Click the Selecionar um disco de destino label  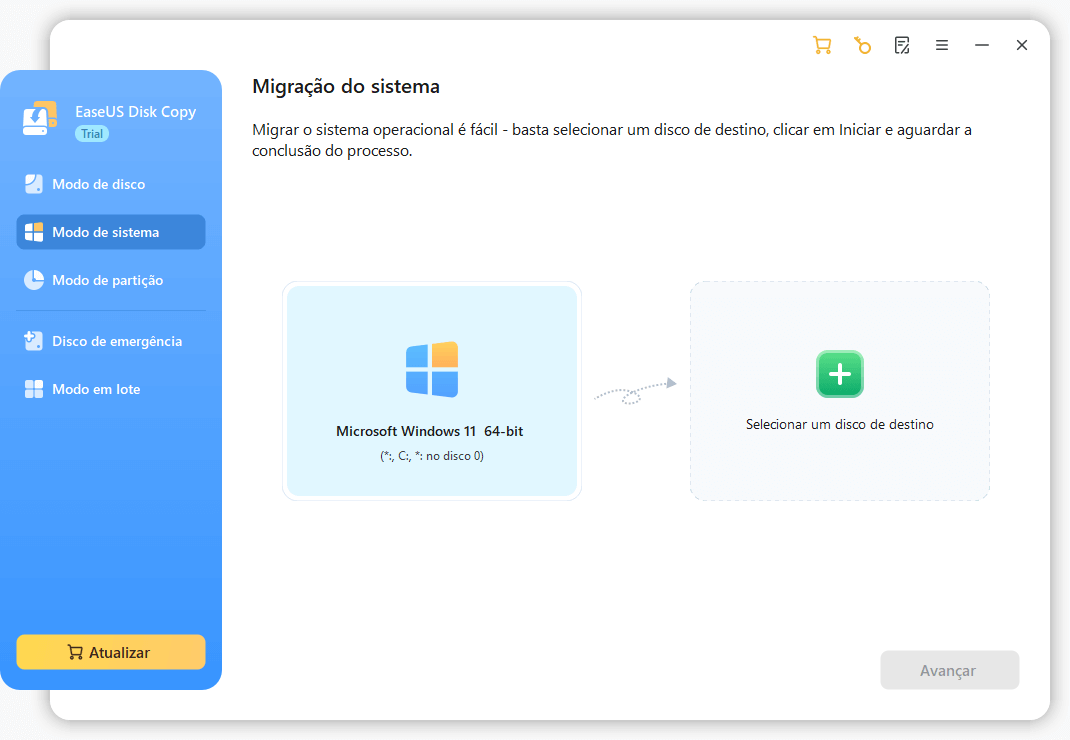pyautogui.click(x=839, y=424)
